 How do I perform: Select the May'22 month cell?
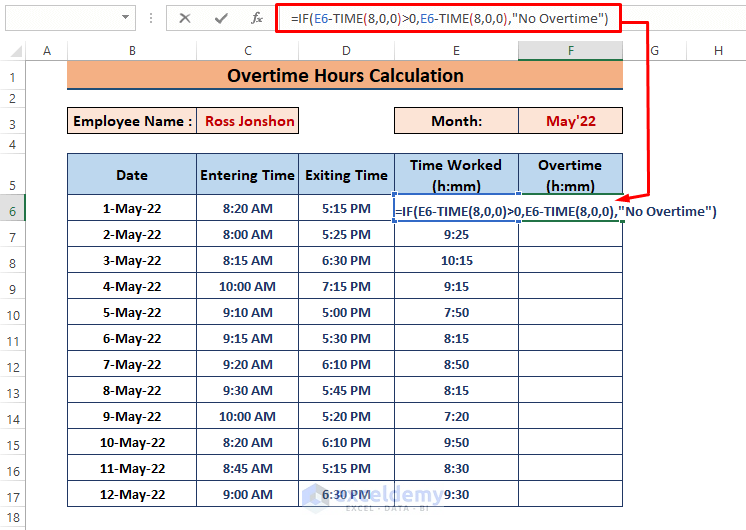click(x=570, y=121)
